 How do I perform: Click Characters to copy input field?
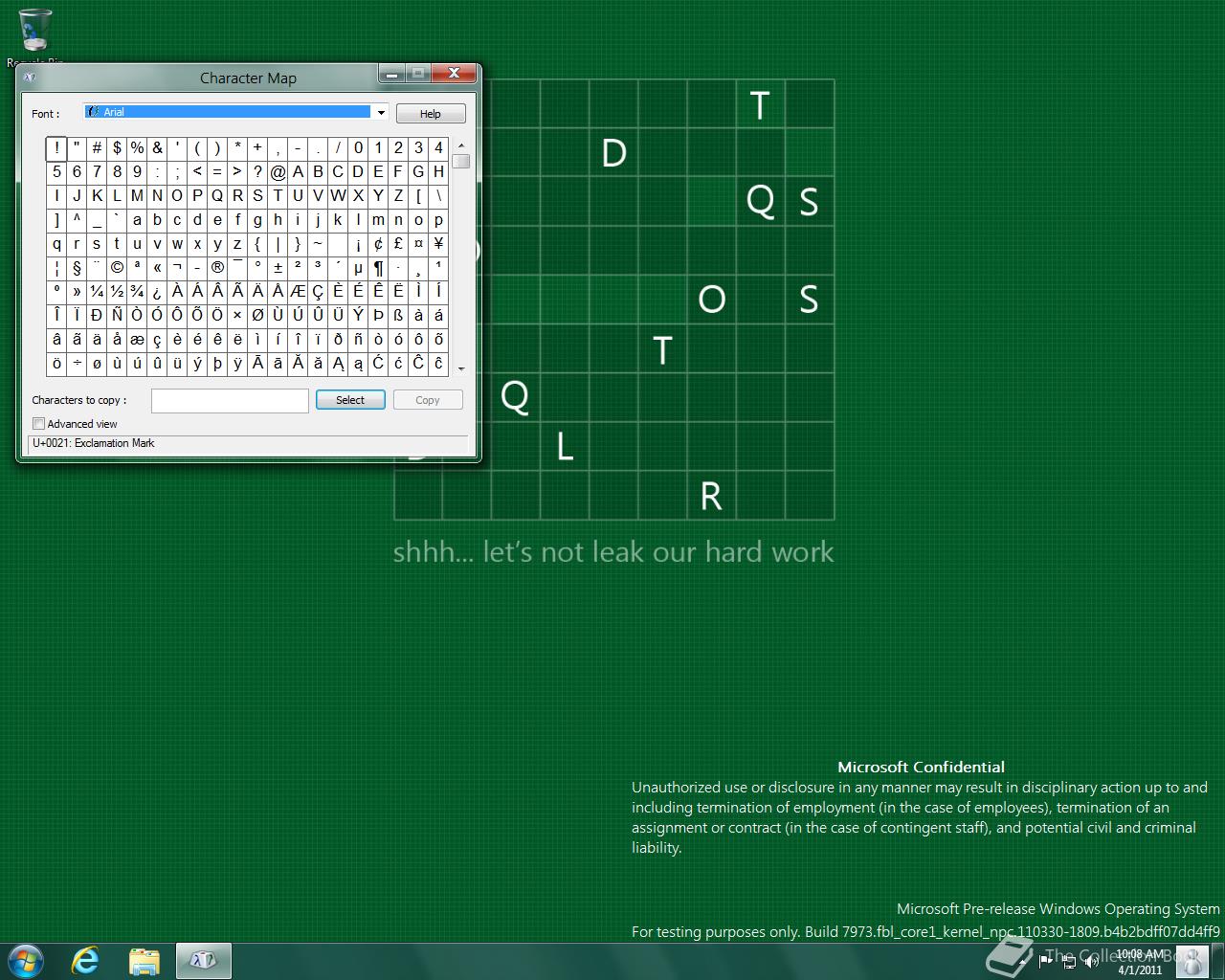(230, 400)
